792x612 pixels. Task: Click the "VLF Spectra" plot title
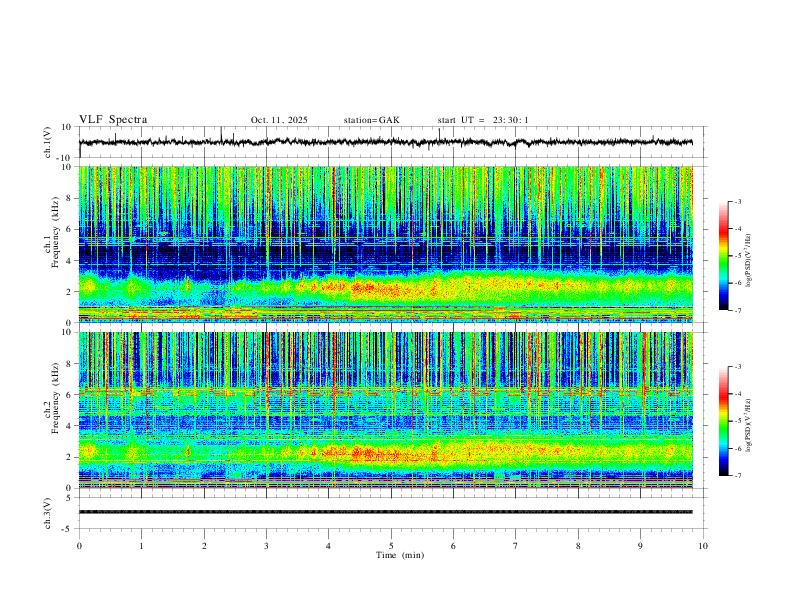(x=113, y=120)
